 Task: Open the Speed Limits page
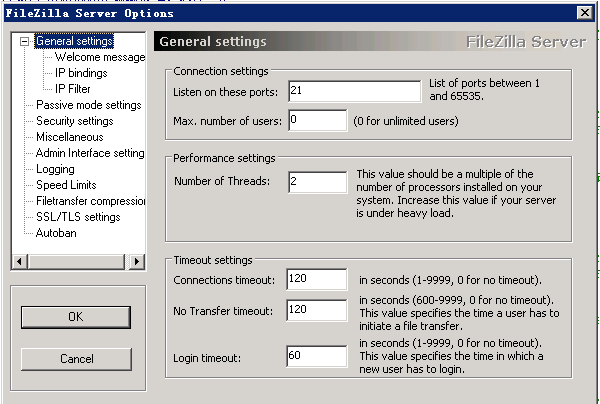[66, 185]
